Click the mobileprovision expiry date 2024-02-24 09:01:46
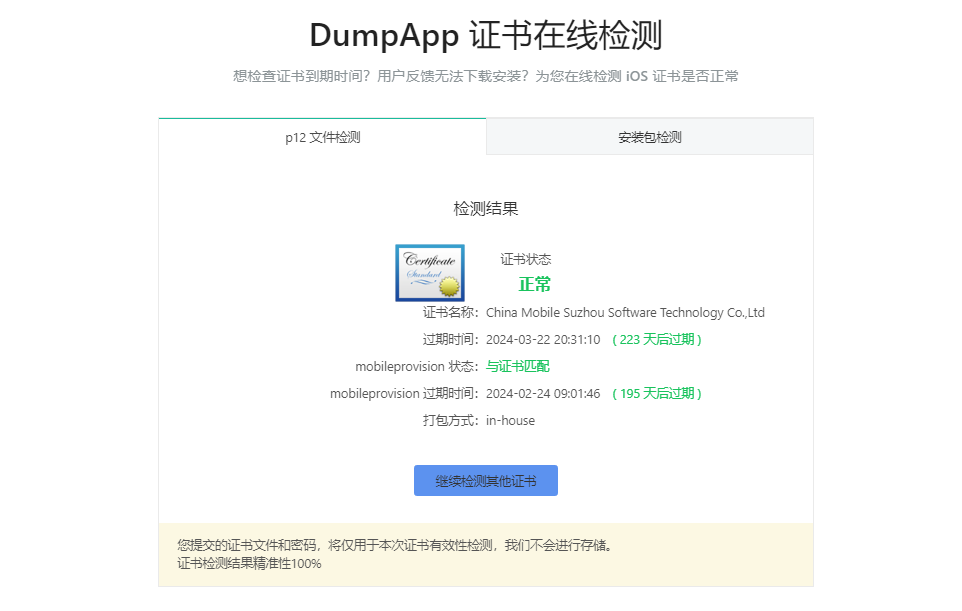Screen dimensions: 962x611 [x=543, y=394]
